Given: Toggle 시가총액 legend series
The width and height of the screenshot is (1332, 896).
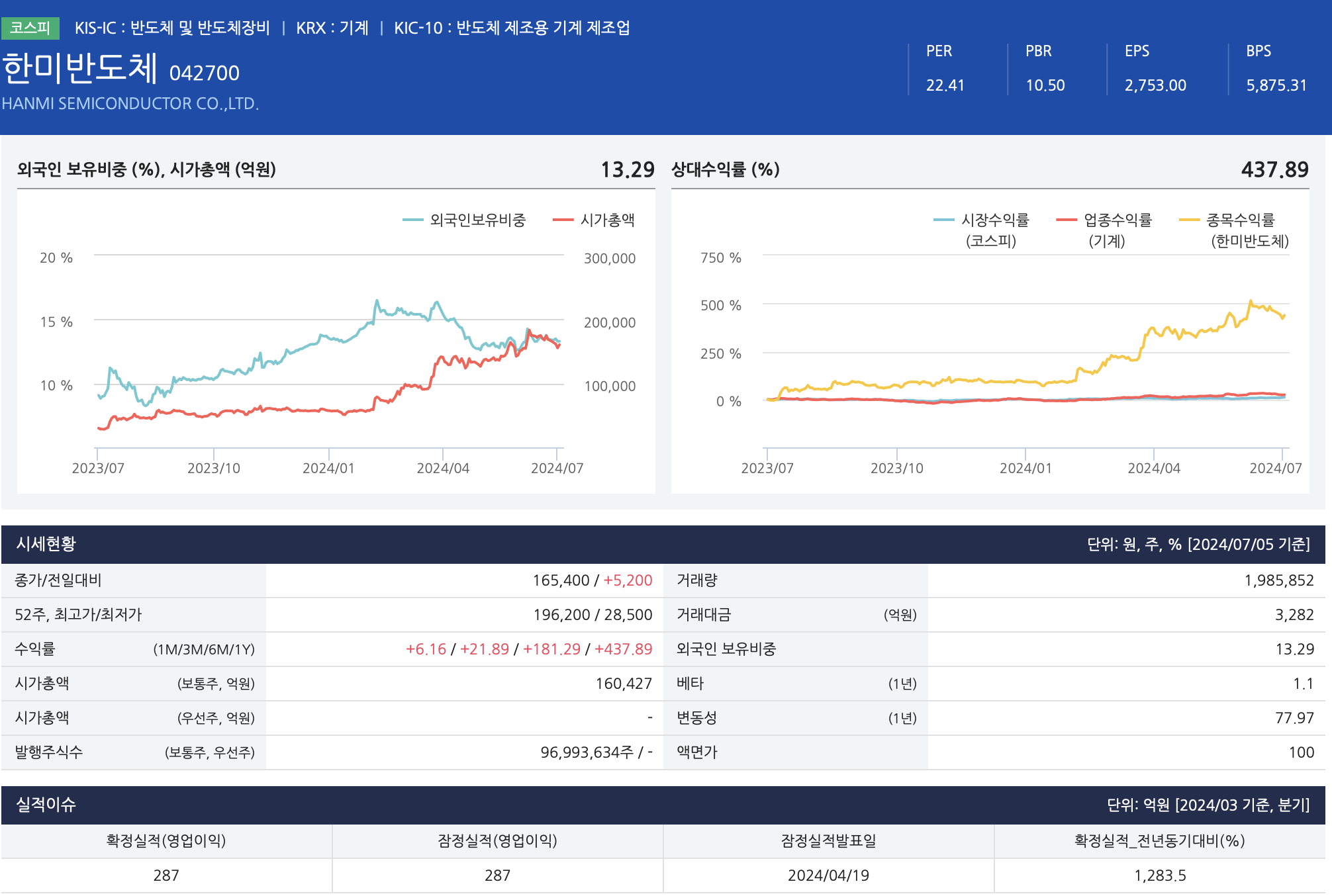Looking at the screenshot, I should pos(606,220).
